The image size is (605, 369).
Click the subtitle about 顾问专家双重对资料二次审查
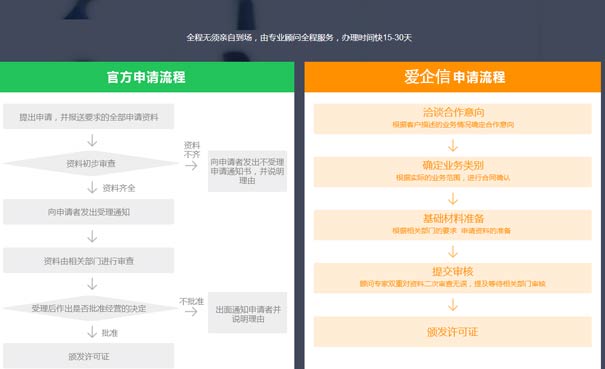(x=453, y=284)
